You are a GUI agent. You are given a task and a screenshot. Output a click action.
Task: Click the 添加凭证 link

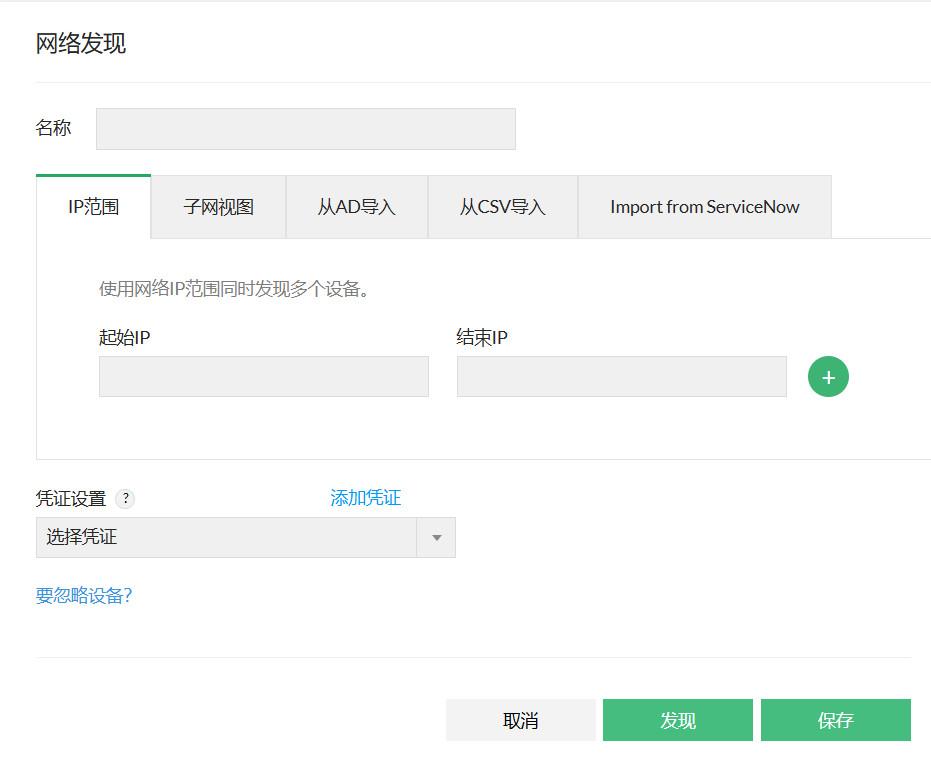[x=365, y=498]
